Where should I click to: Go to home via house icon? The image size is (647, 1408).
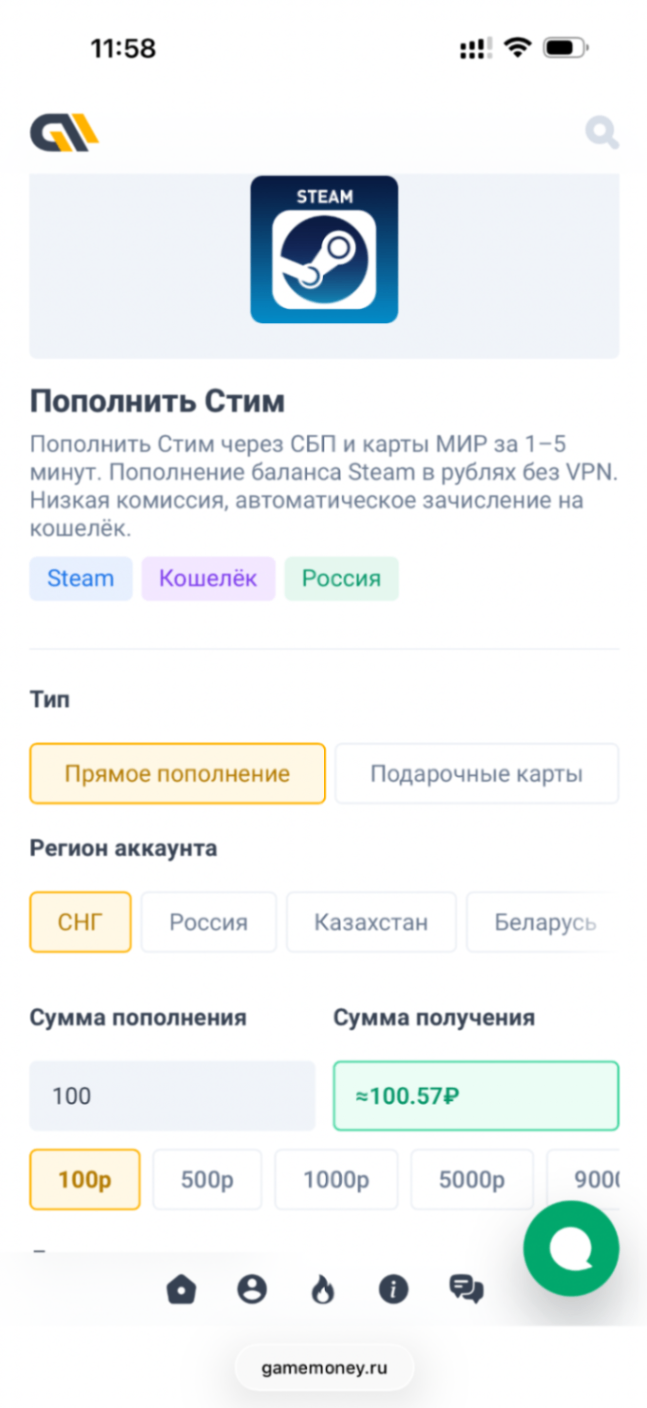coord(181,1290)
